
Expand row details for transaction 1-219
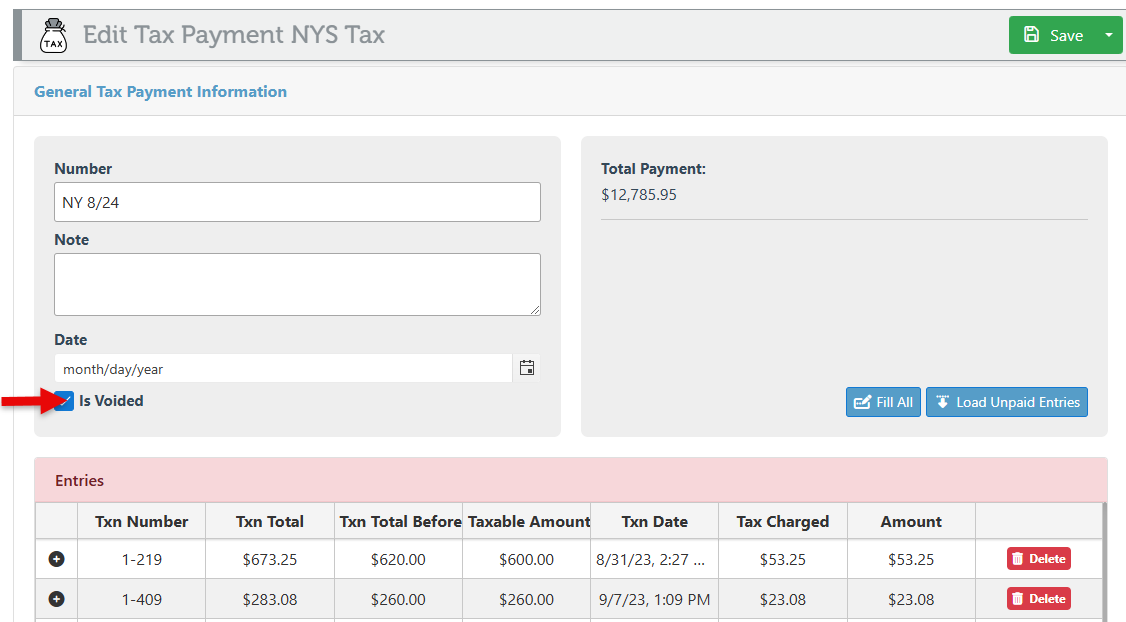tap(57, 559)
